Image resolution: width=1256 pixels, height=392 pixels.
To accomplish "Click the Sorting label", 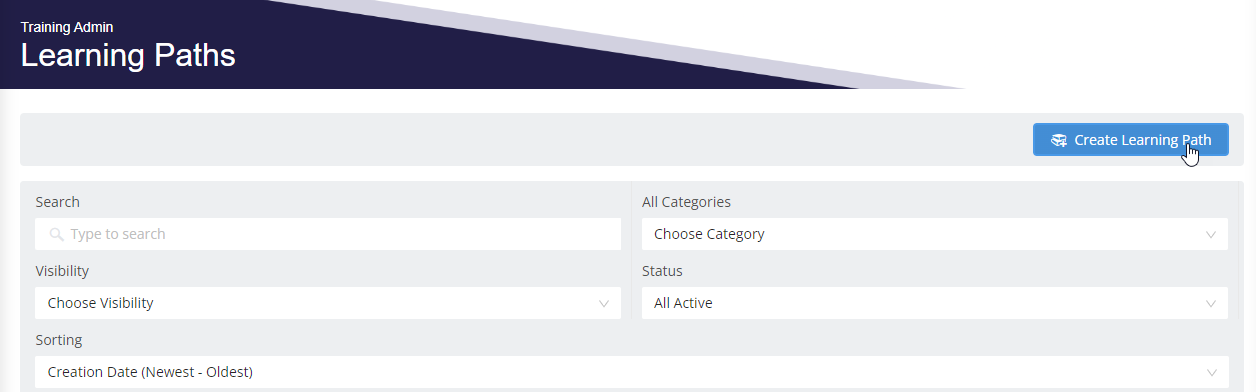I will pos(58,340).
